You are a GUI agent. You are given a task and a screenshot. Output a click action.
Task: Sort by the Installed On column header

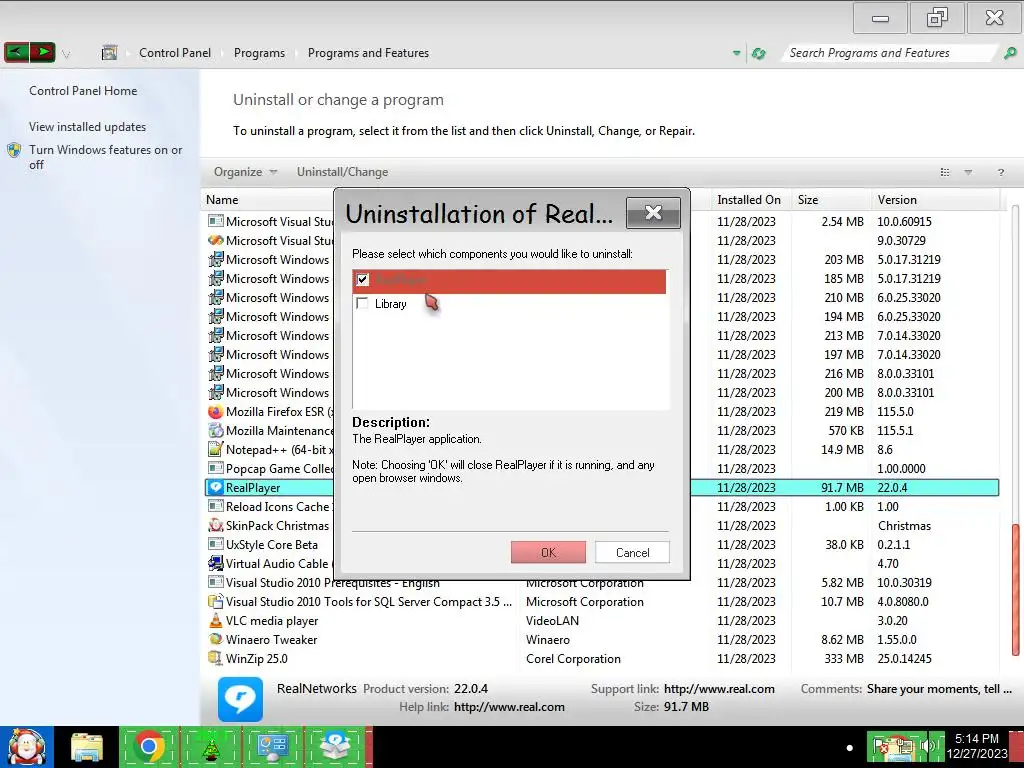click(750, 200)
